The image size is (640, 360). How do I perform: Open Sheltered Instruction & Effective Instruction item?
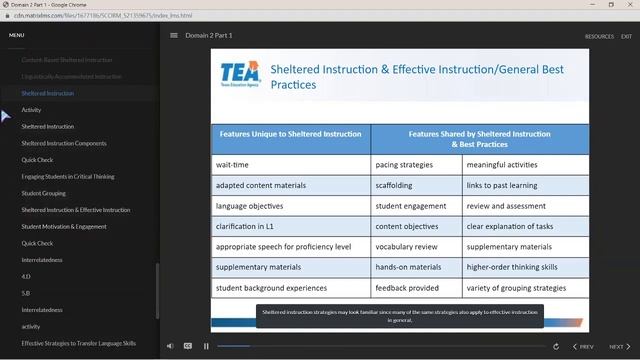pos(76,210)
